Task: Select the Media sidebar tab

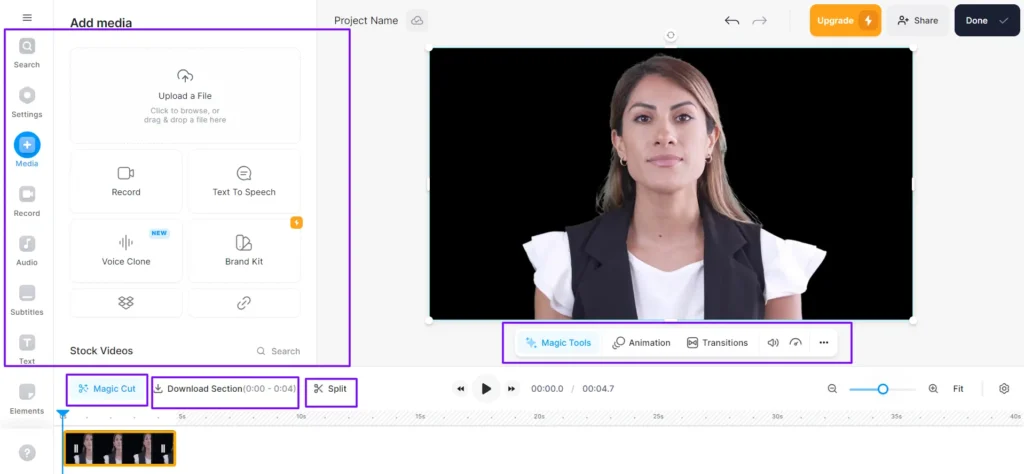Action: tap(27, 151)
